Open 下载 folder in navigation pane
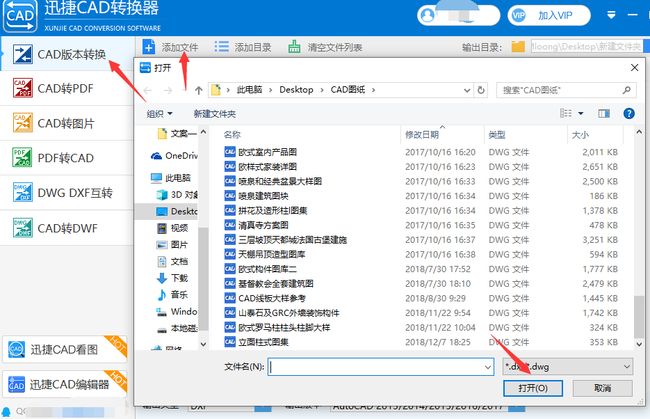This screenshot has width=650, height=419. (x=172, y=278)
